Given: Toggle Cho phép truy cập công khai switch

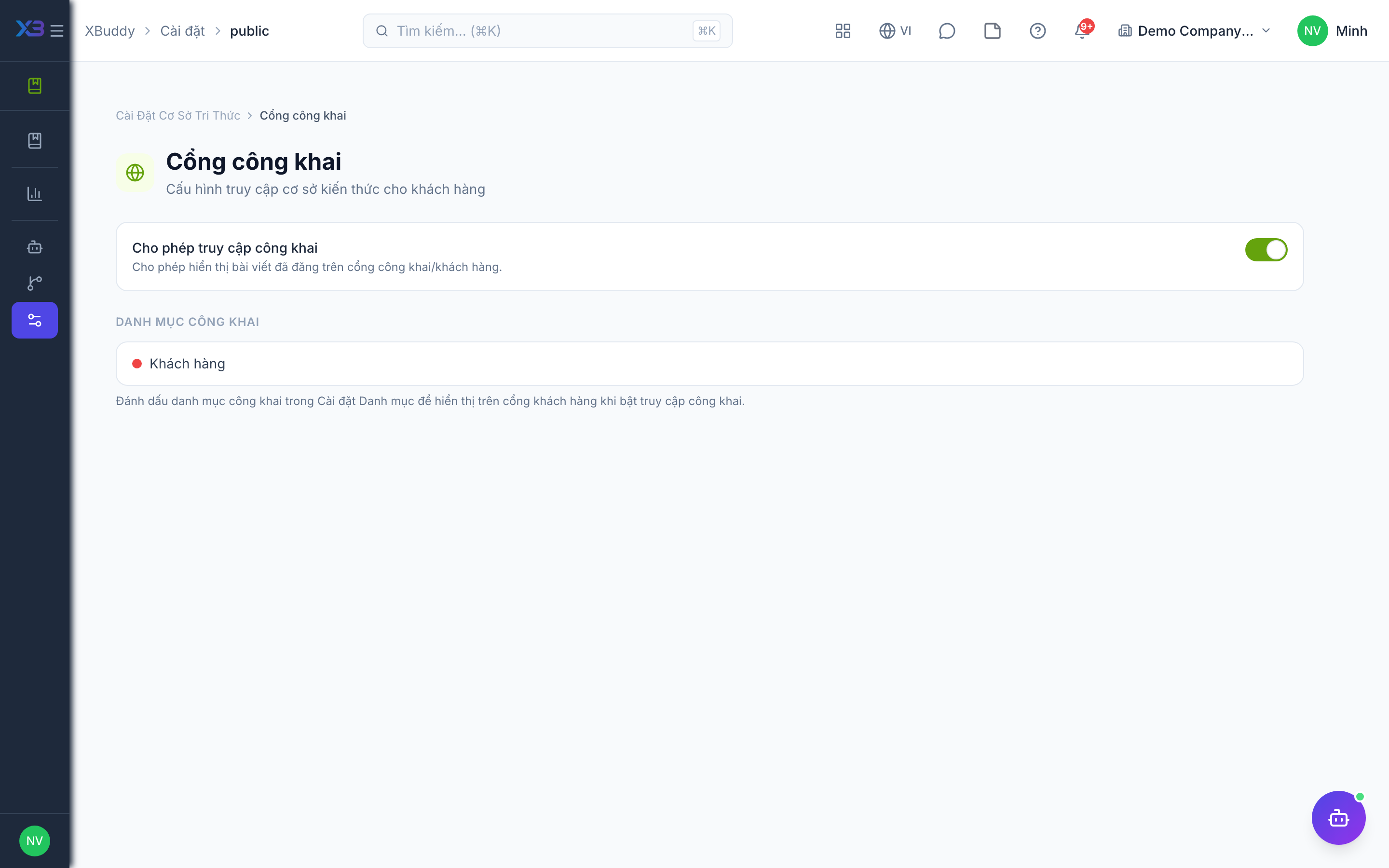Looking at the screenshot, I should pyautogui.click(x=1266, y=250).
